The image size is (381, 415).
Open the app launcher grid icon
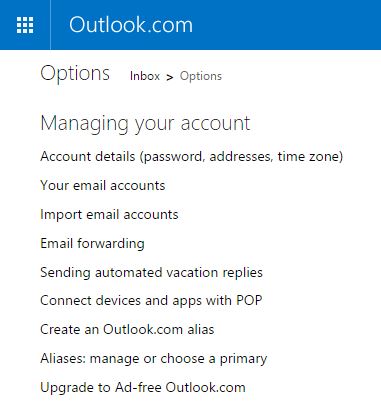coord(25,25)
